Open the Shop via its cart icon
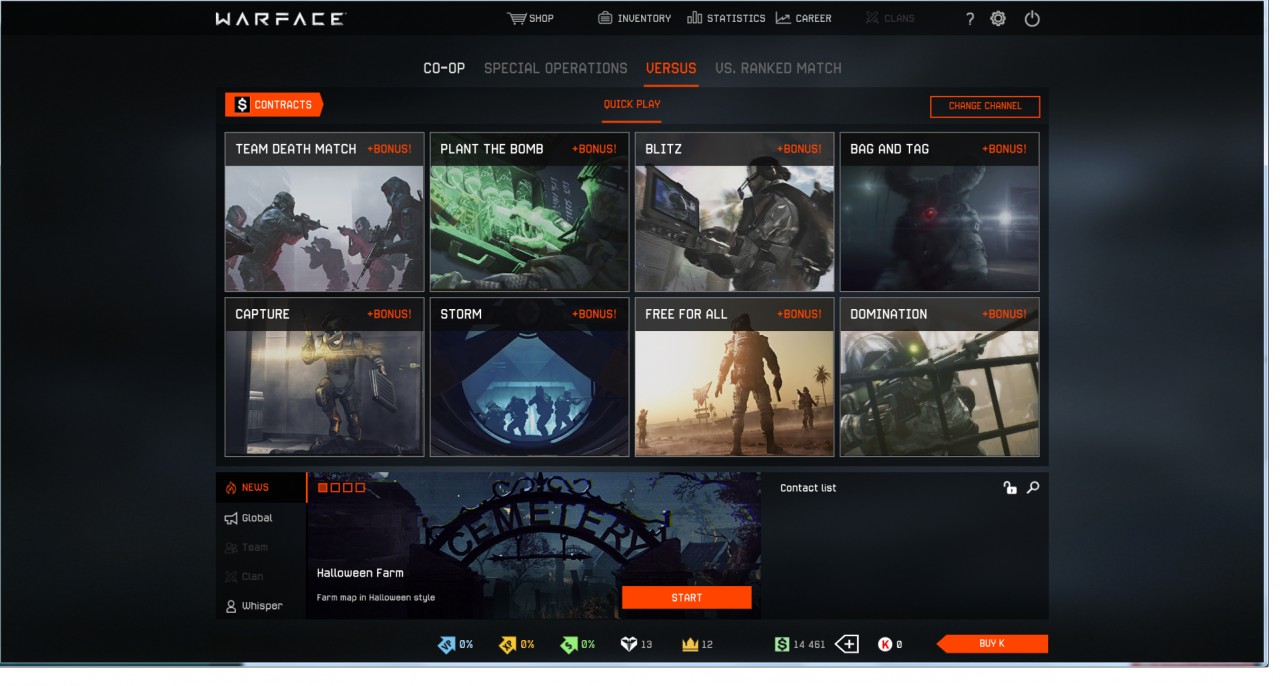 click(516, 18)
